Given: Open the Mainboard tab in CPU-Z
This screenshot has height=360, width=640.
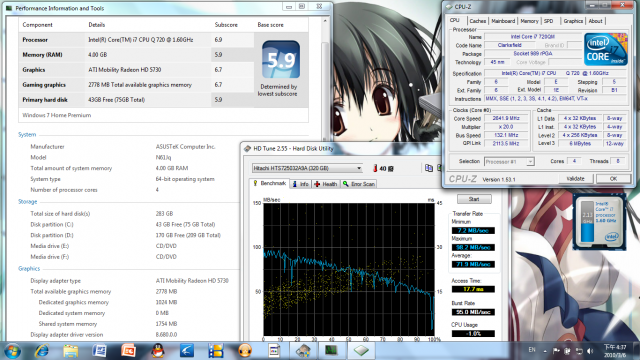Looking at the screenshot, I should pyautogui.click(x=503, y=21).
